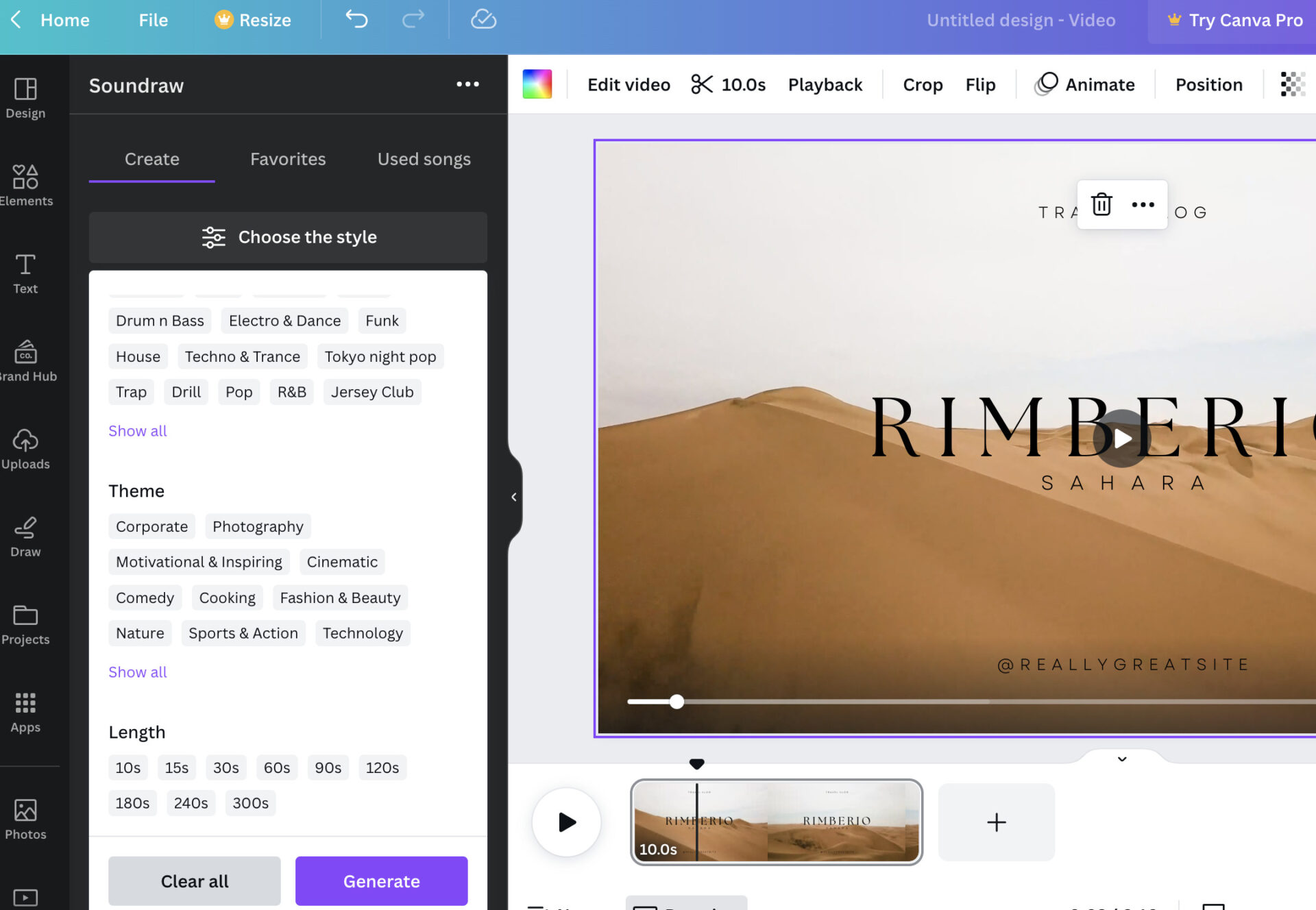The height and width of the screenshot is (910, 1316).
Task: Open the Draw tool
Action: [25, 537]
